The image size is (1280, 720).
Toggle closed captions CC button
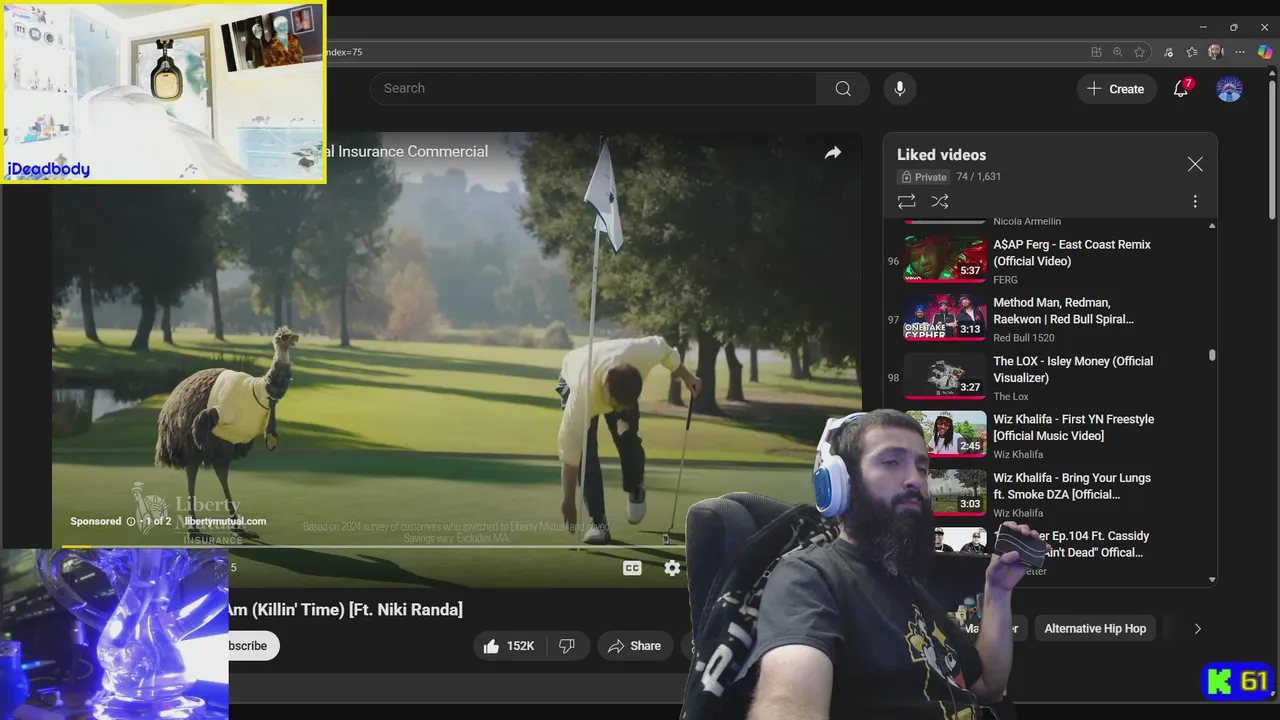[x=632, y=568]
